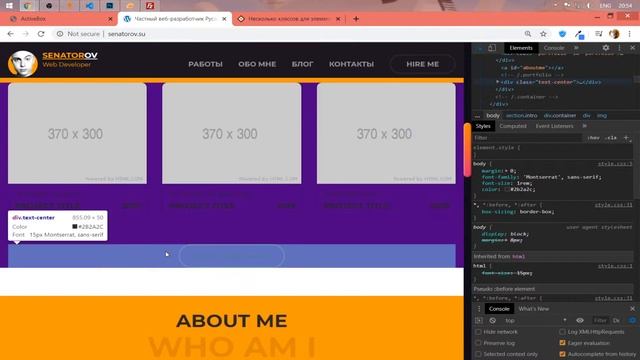The width and height of the screenshot is (640, 360).
Task: Expand the breadcrumb ellipsis in DevTools
Action: [x=477, y=116]
